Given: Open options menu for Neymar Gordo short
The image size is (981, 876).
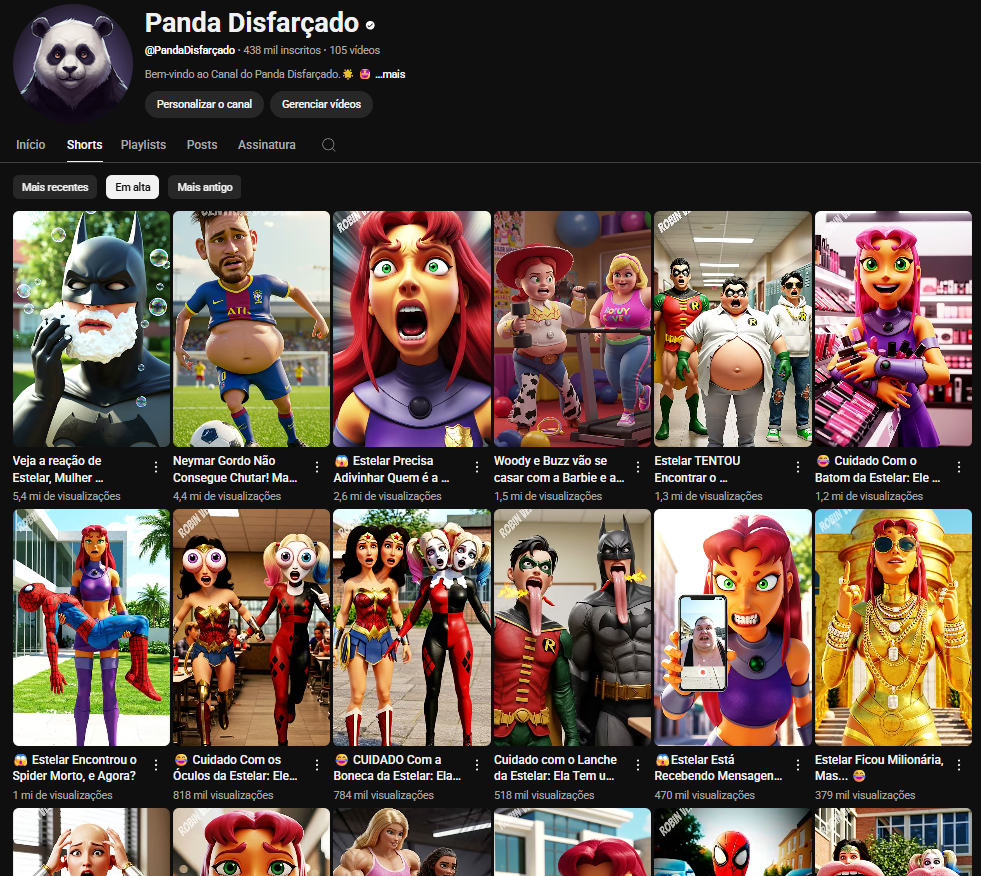Looking at the screenshot, I should coord(317,467).
